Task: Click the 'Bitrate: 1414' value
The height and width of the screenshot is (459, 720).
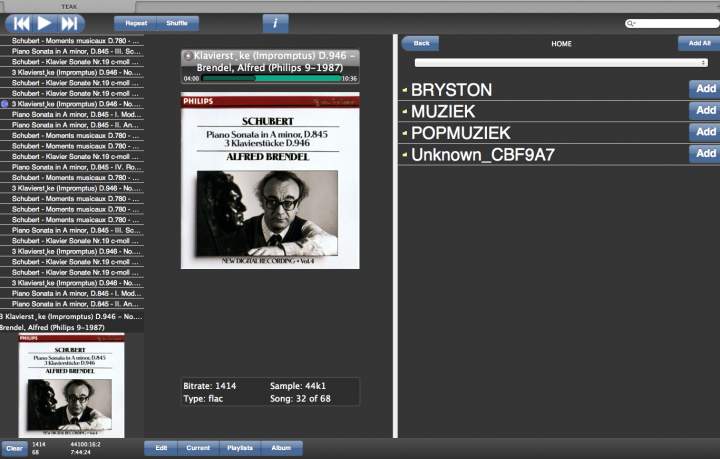Action: 209,386
